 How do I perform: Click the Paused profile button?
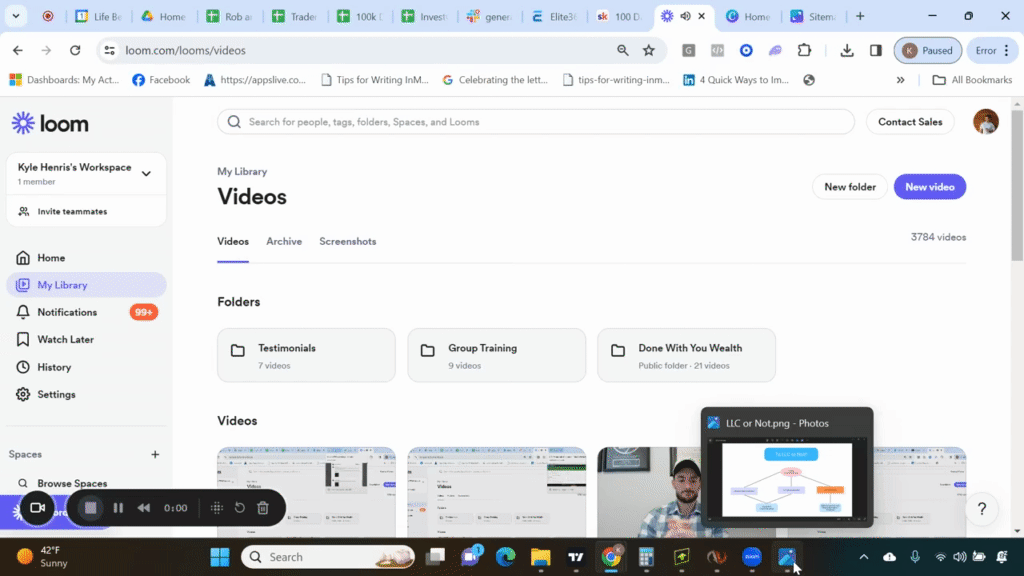pos(927,50)
